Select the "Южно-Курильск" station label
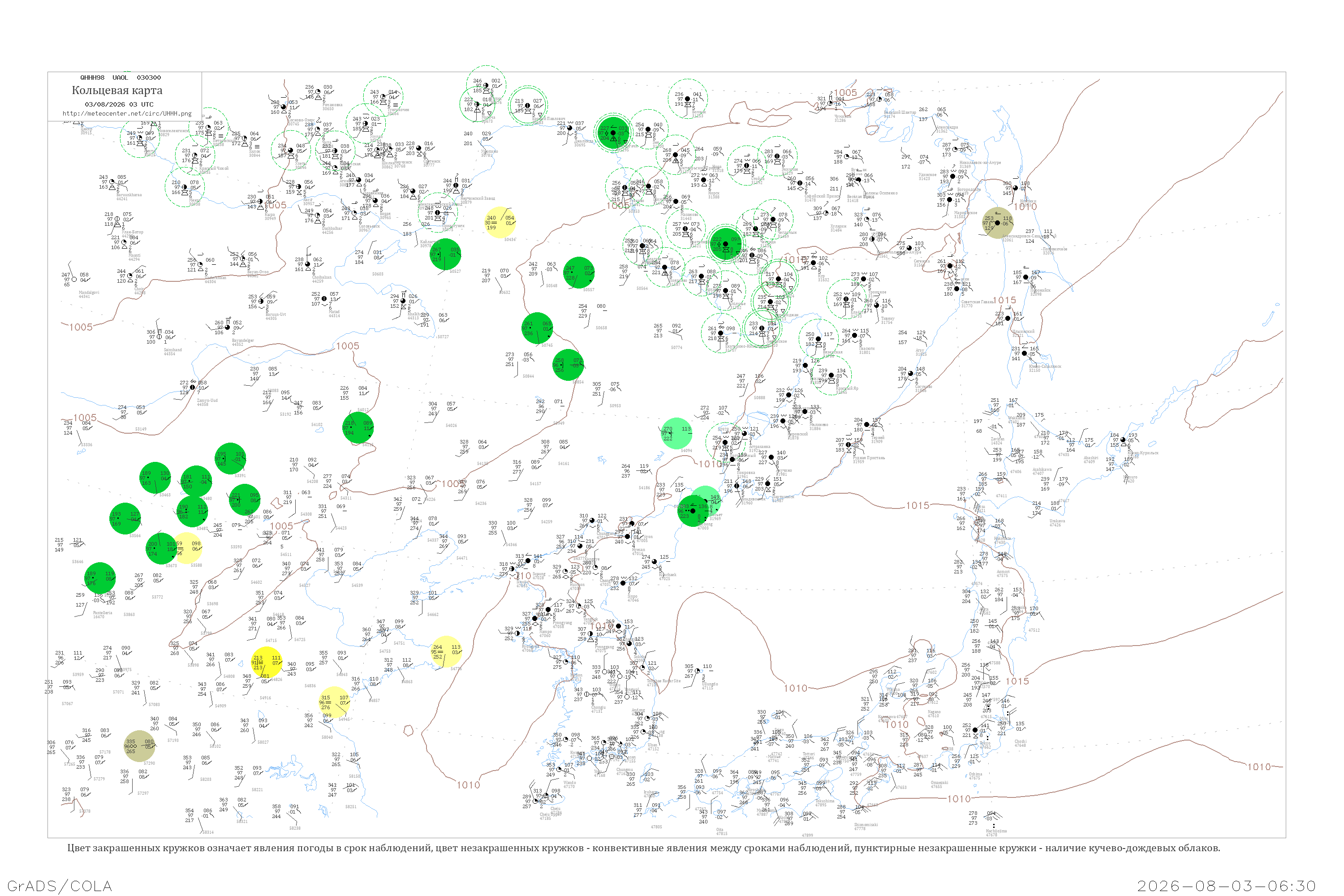Image resolution: width=1344 pixels, height=896 pixels. pos(1143,453)
